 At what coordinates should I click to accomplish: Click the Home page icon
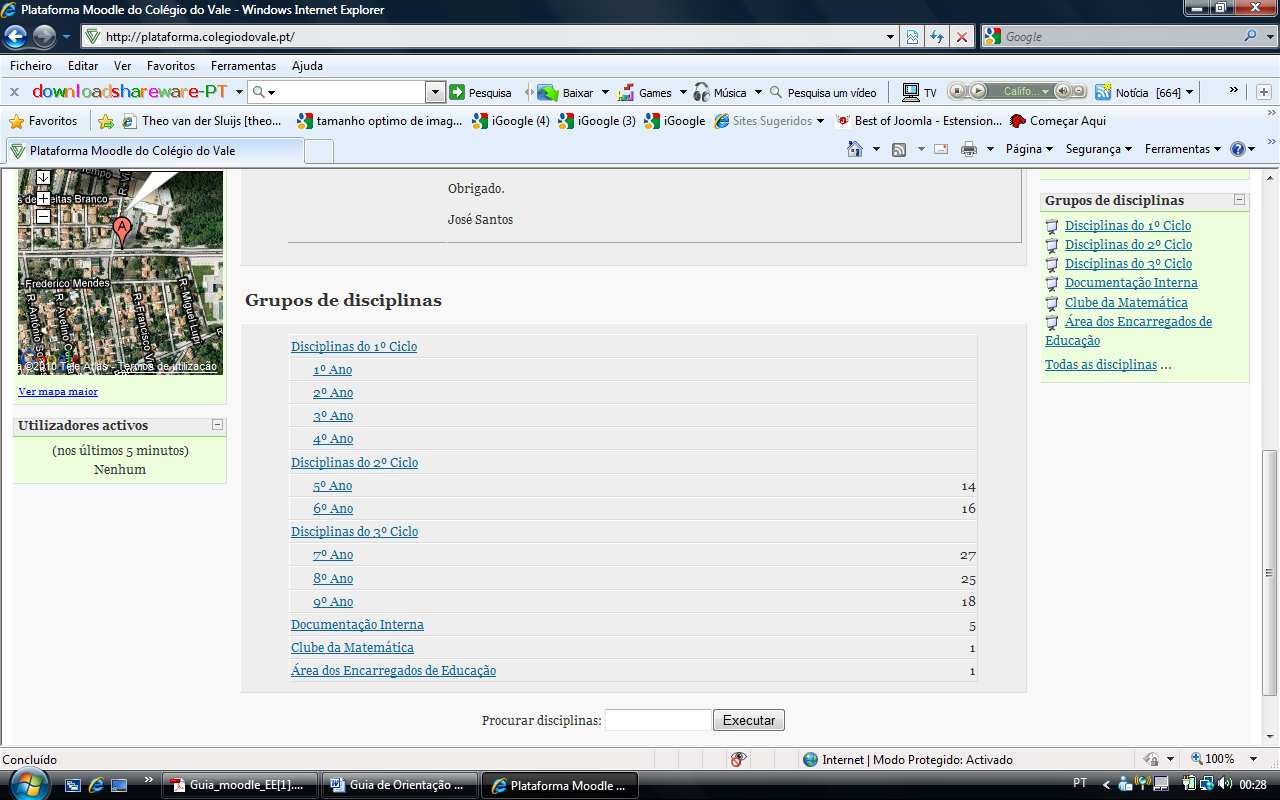(x=854, y=149)
